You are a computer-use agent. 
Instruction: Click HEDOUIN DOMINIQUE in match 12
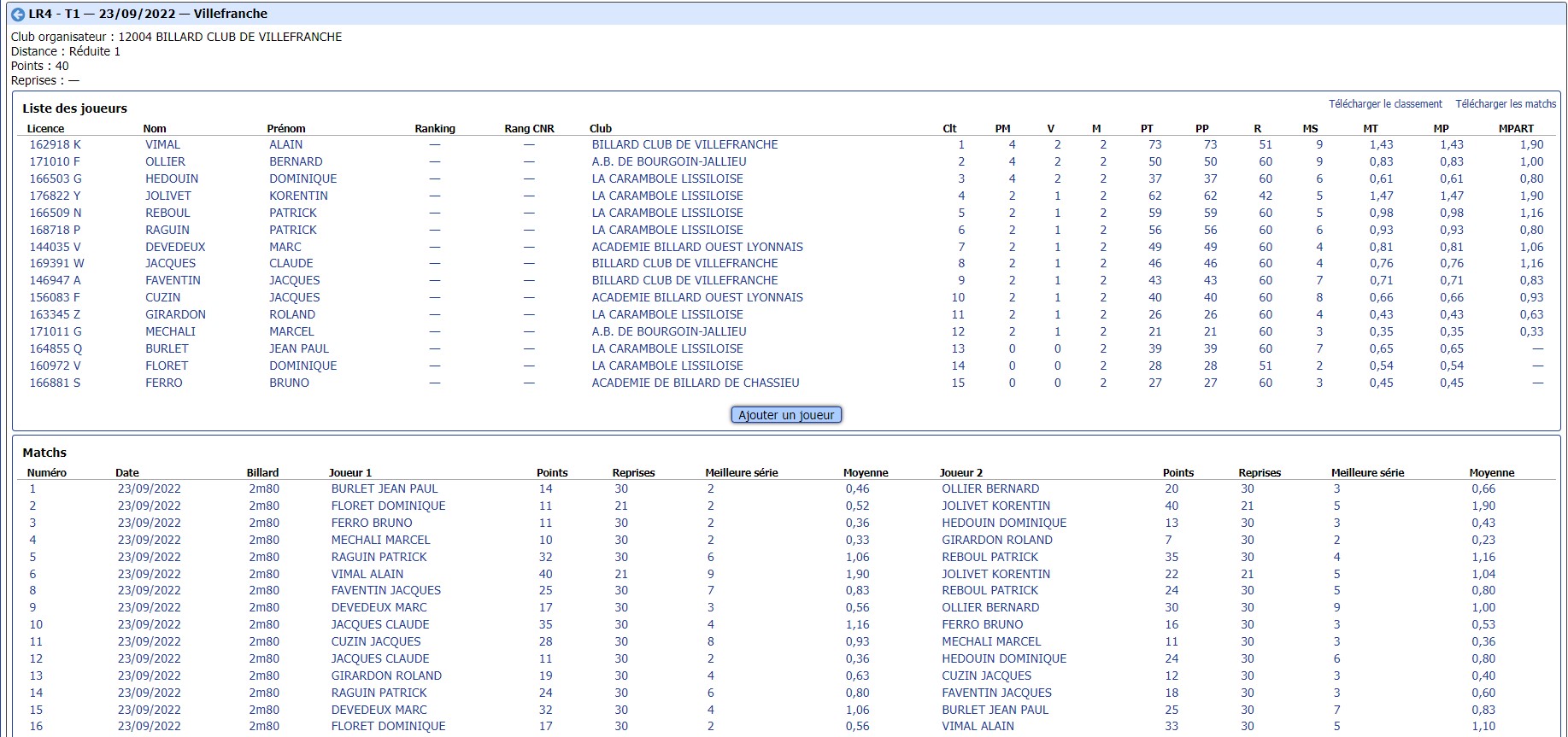[x=1004, y=658]
